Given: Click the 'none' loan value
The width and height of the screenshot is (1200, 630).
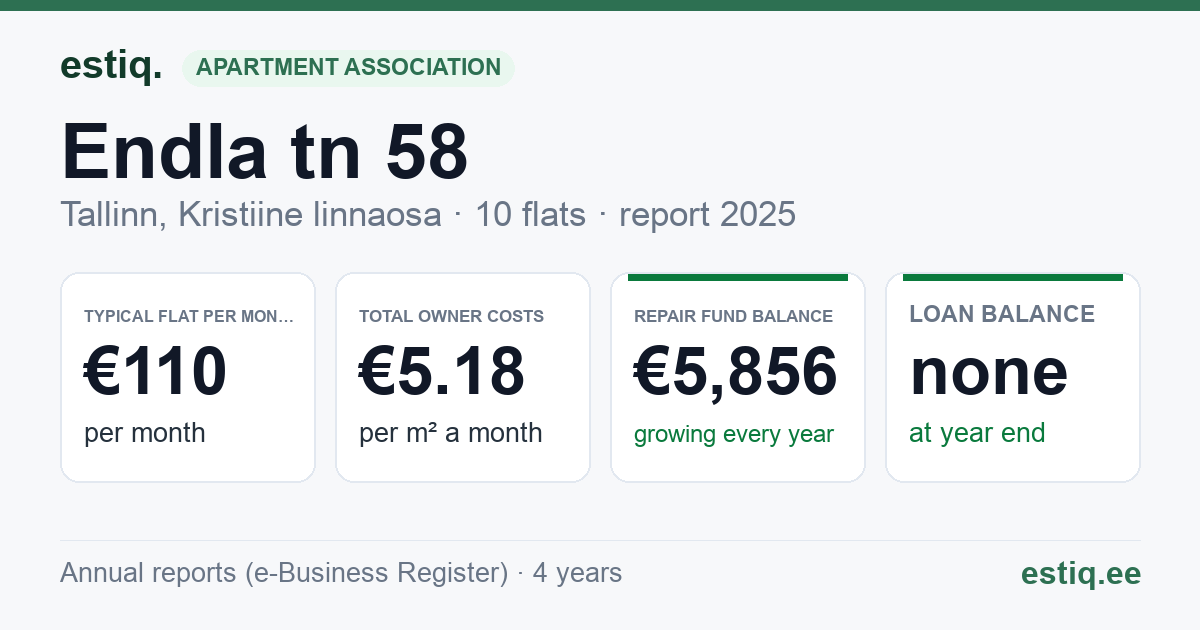Looking at the screenshot, I should pos(989,372).
